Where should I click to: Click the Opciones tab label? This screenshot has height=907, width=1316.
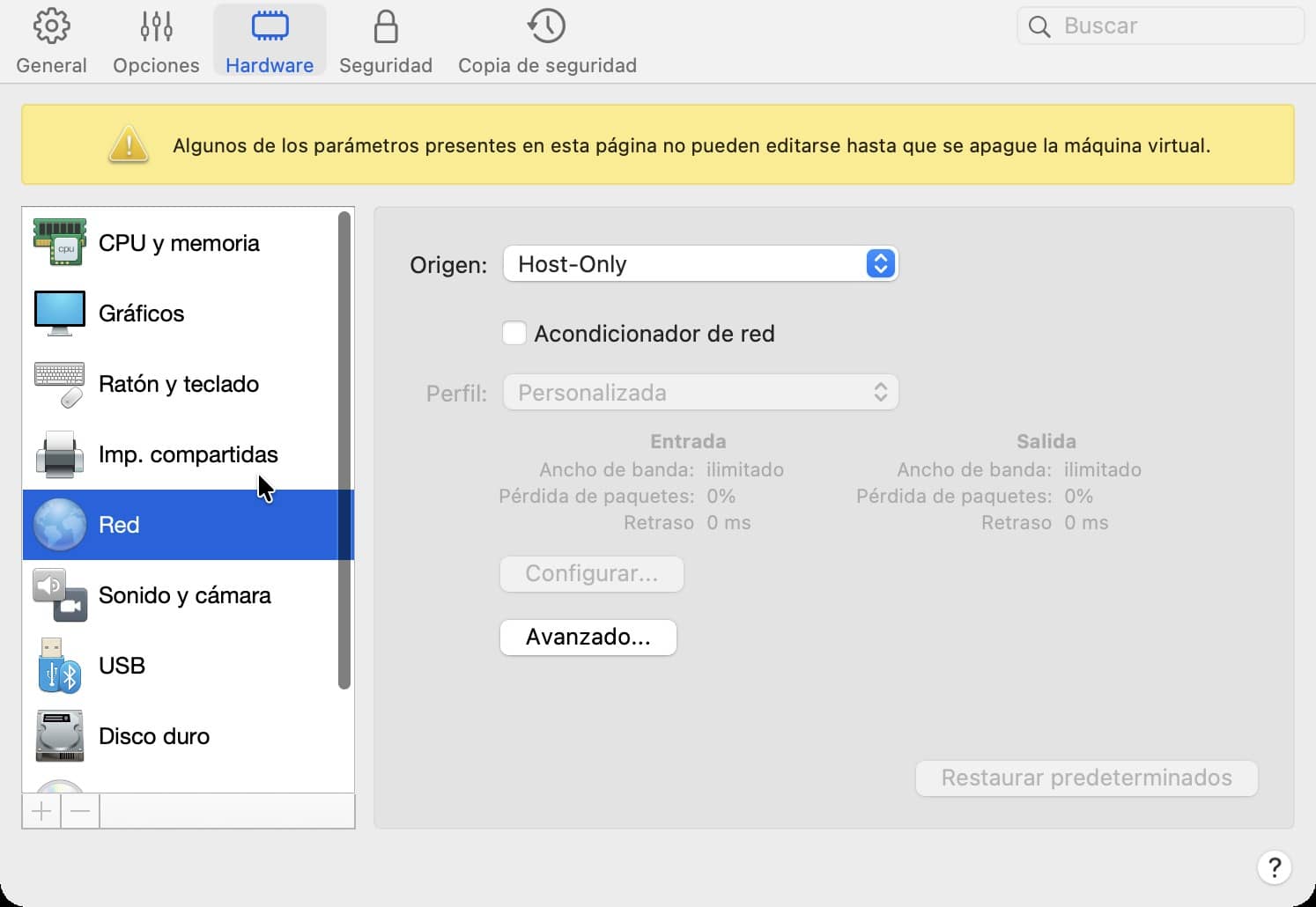(x=156, y=65)
